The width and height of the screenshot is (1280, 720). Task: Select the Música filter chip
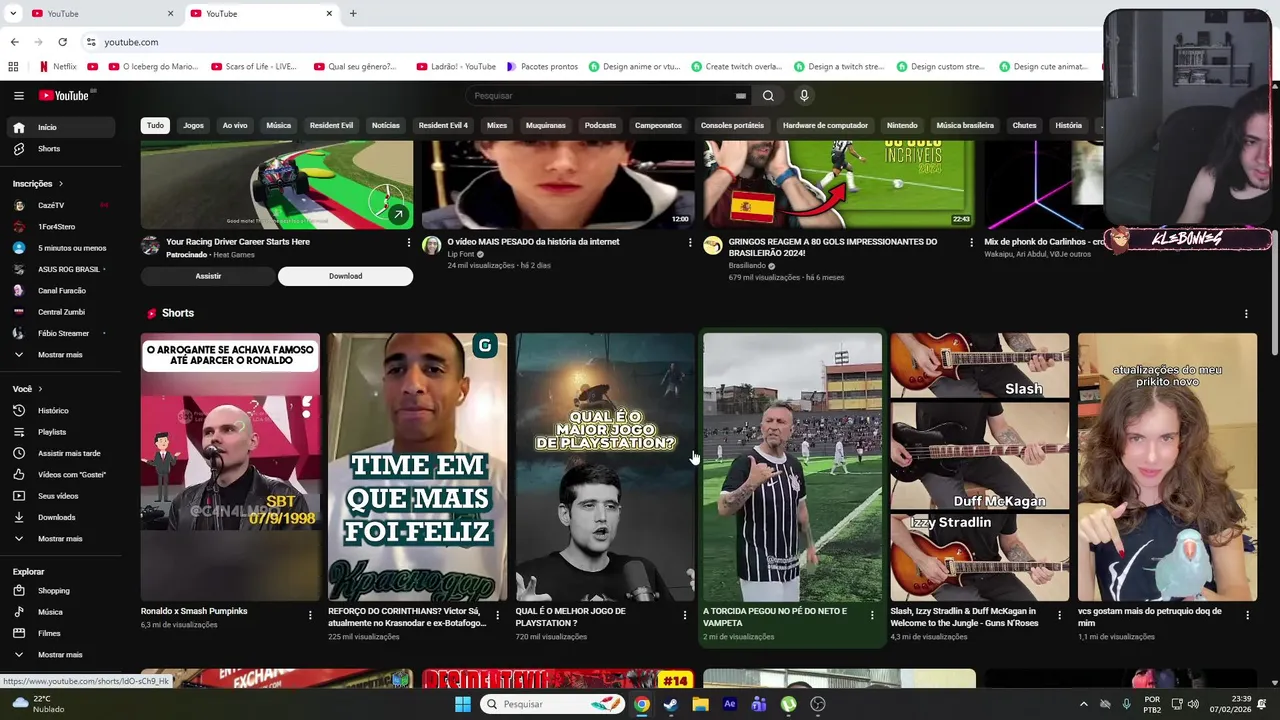point(279,126)
